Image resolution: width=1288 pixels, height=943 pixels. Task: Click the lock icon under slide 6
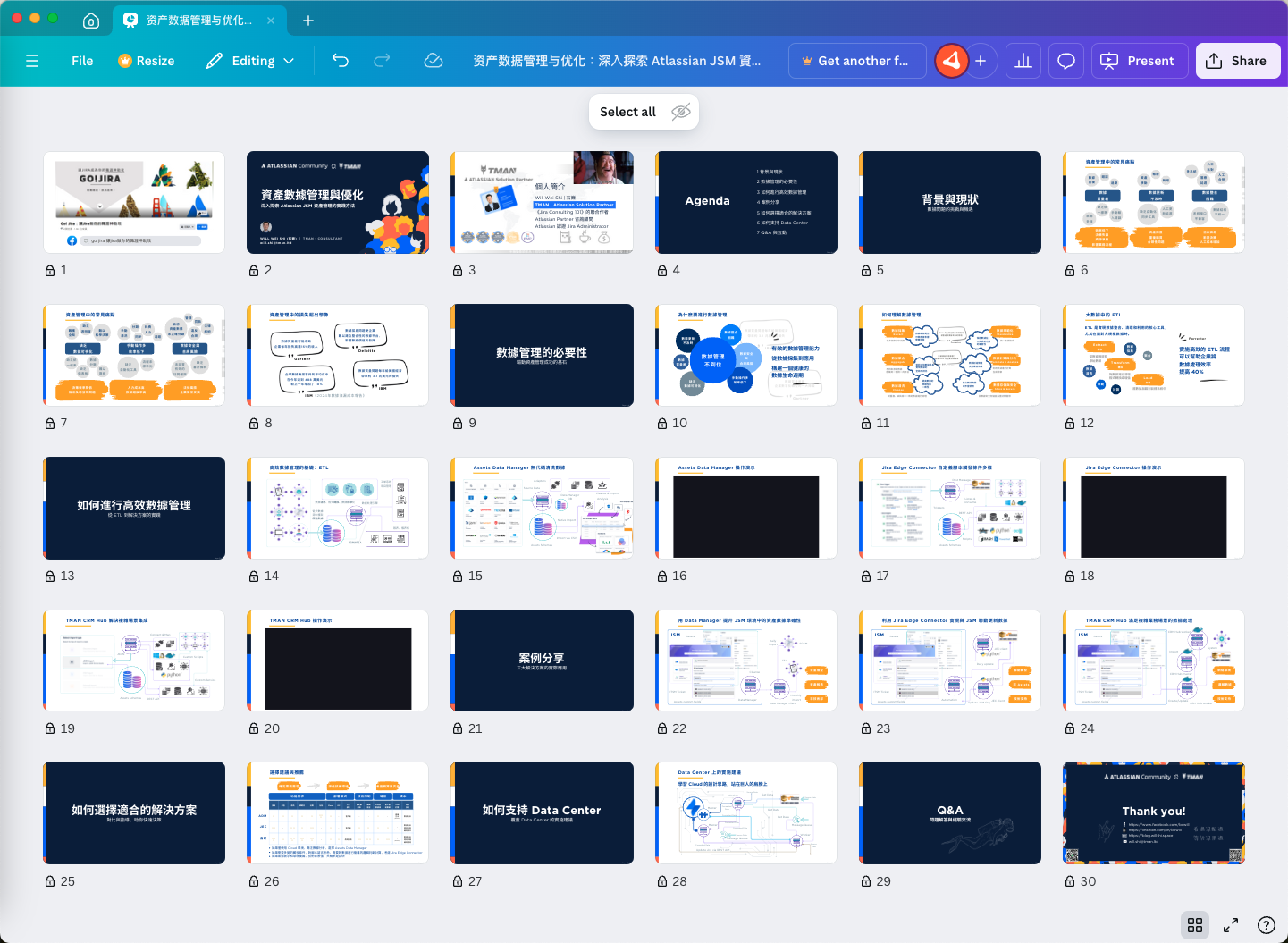(1070, 270)
